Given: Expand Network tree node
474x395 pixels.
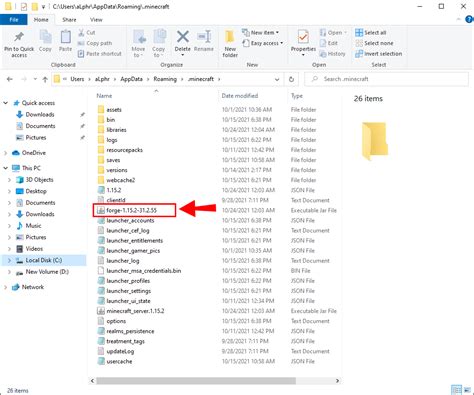Looking at the screenshot, I should (6, 287).
